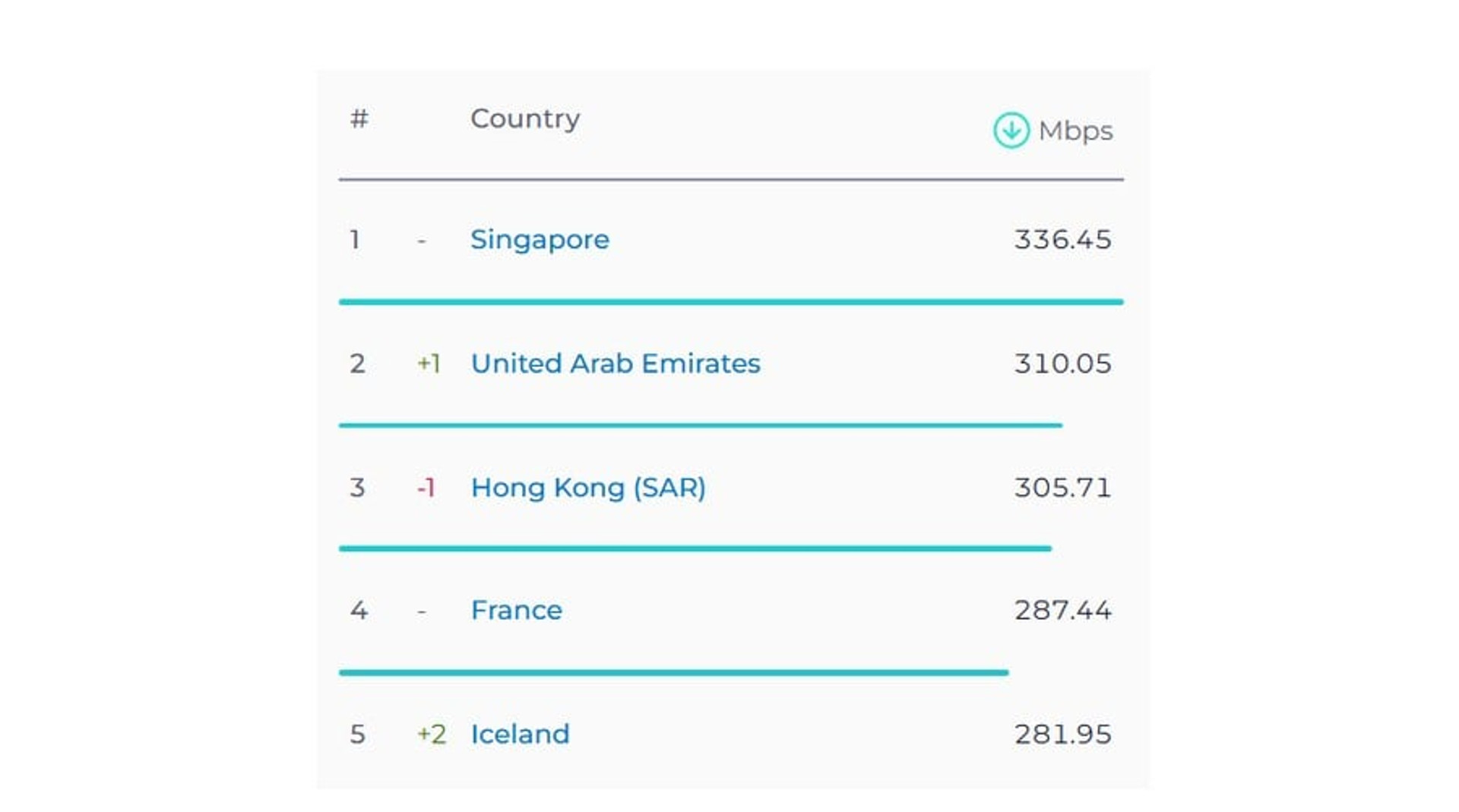Open the United Arab Emirates link

pyautogui.click(x=616, y=364)
